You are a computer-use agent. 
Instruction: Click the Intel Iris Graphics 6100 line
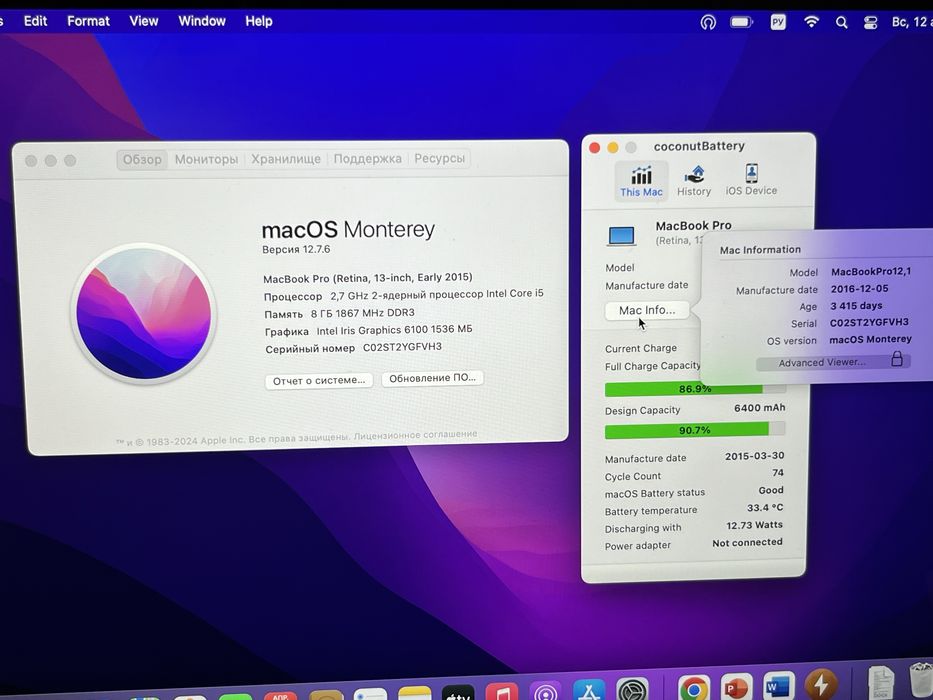(x=369, y=330)
